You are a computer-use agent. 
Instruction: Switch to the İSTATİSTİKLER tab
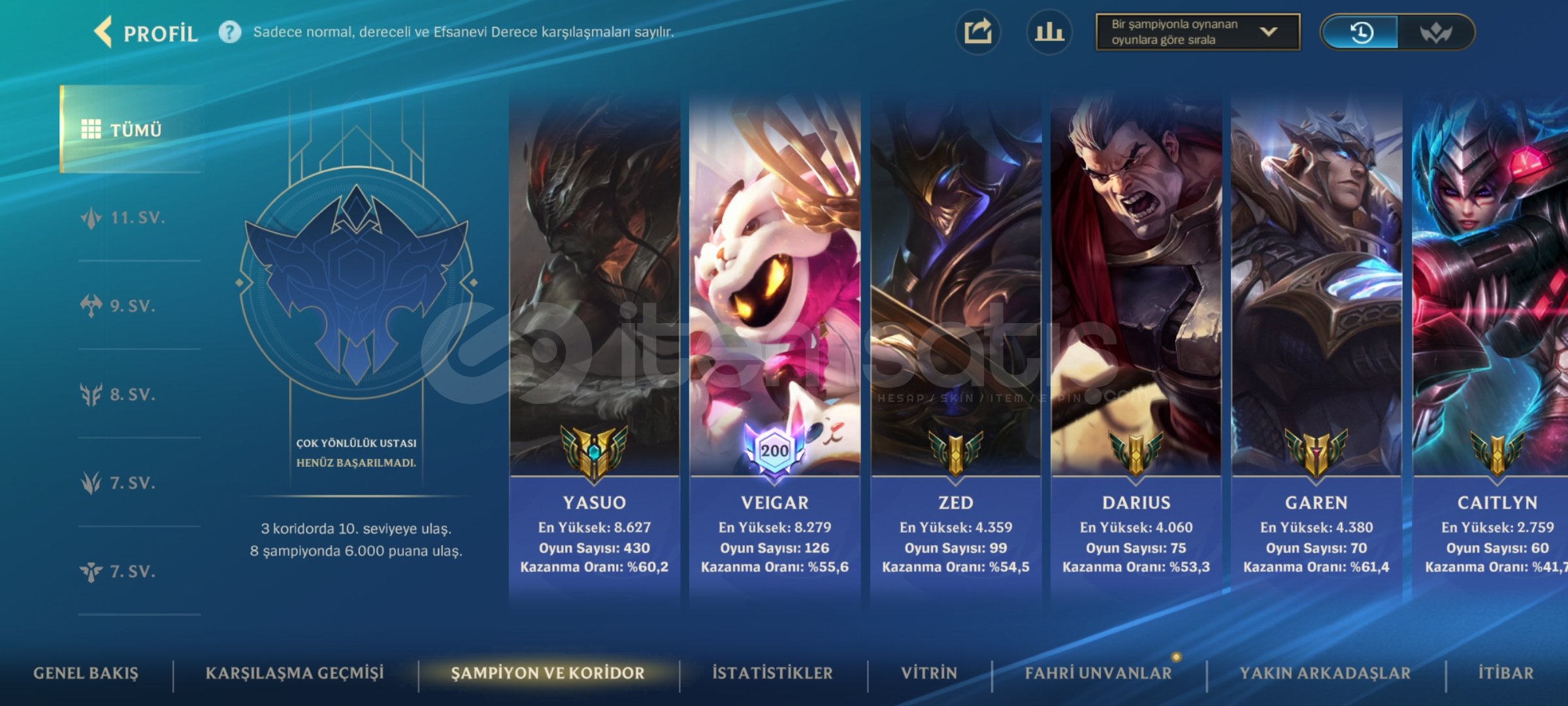coord(772,673)
